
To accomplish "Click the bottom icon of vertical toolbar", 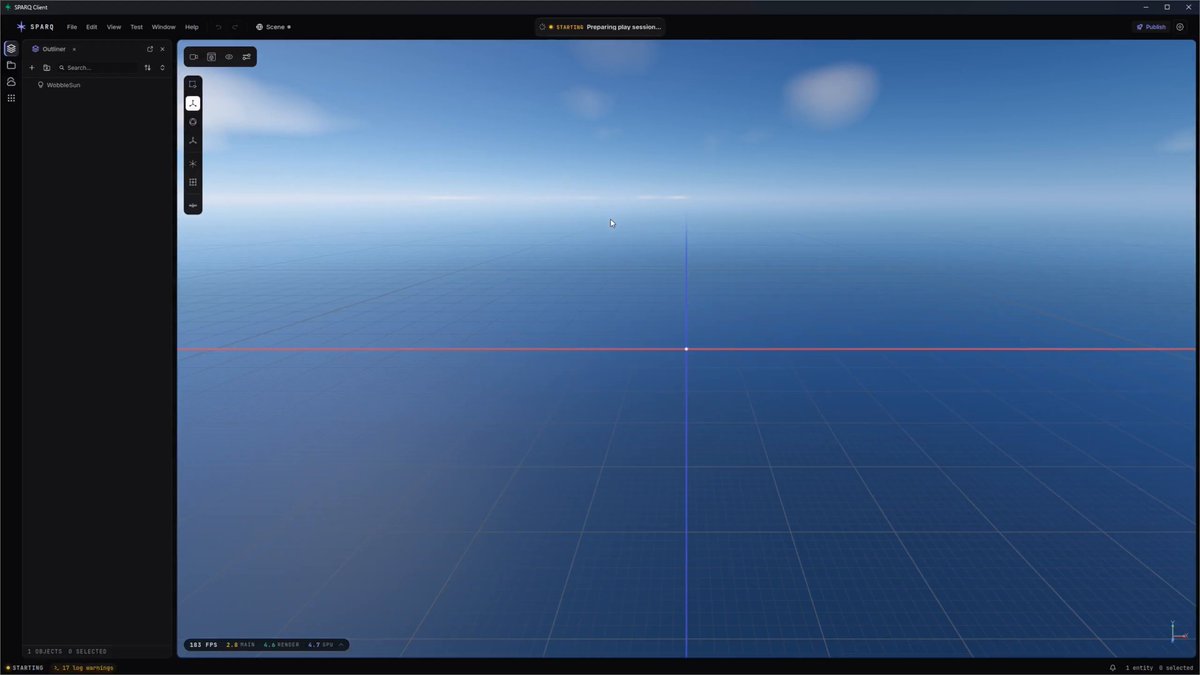I will pyautogui.click(x=193, y=205).
